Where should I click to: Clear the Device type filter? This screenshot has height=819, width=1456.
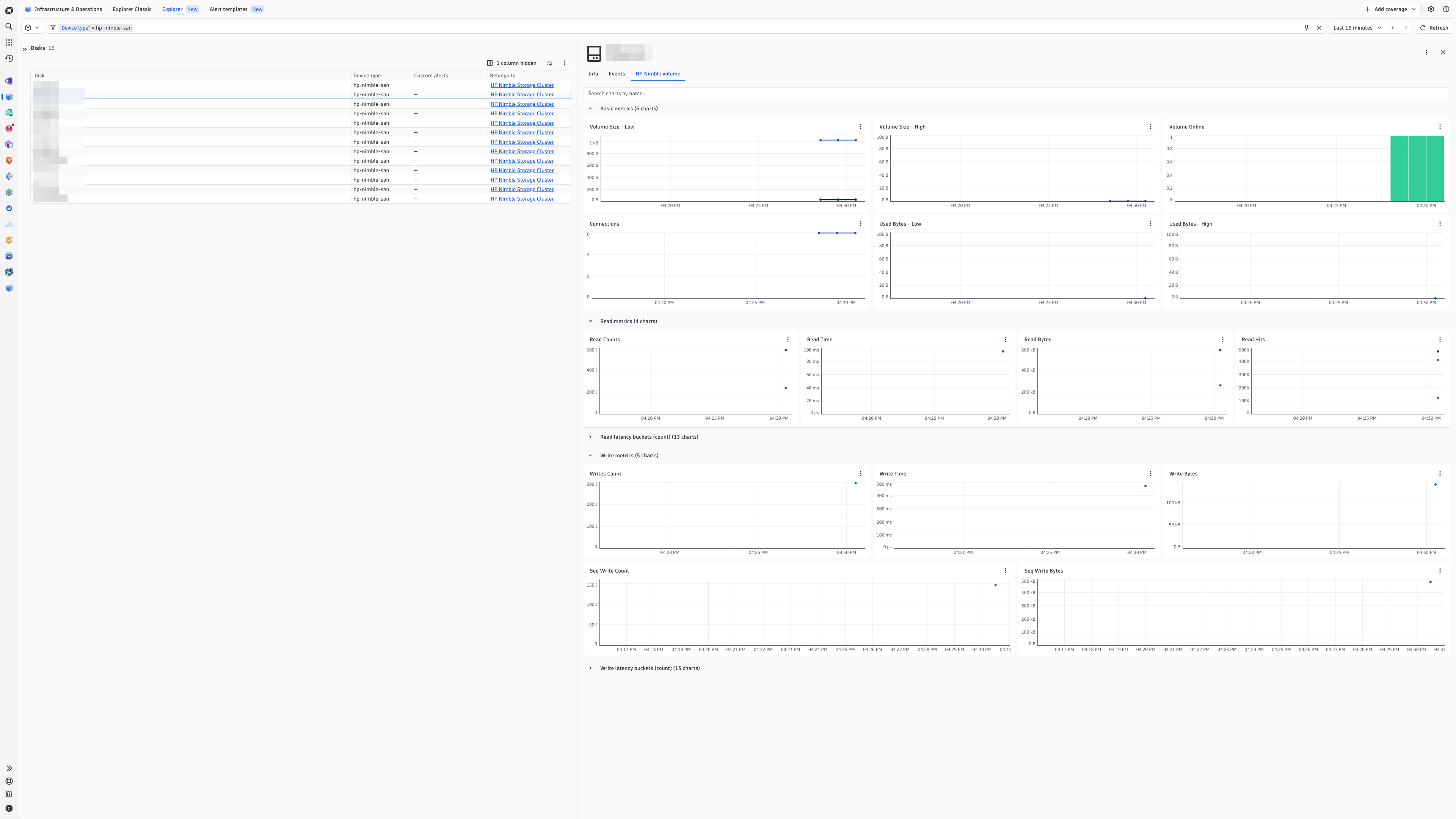click(1319, 28)
